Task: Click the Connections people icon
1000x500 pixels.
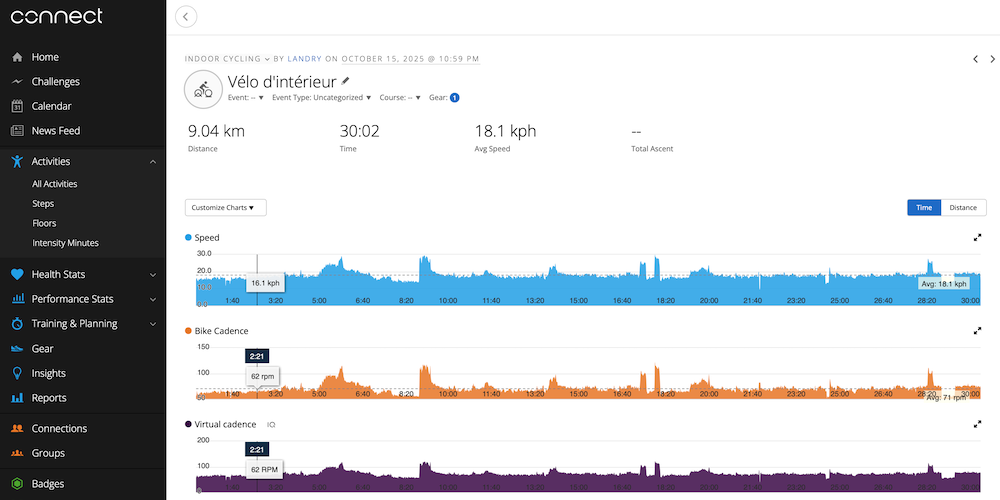Action: pyautogui.click(x=18, y=429)
